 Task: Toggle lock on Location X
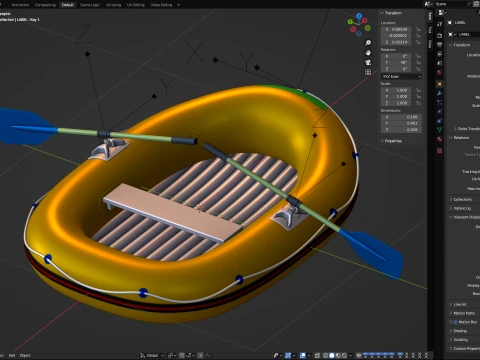point(418,29)
